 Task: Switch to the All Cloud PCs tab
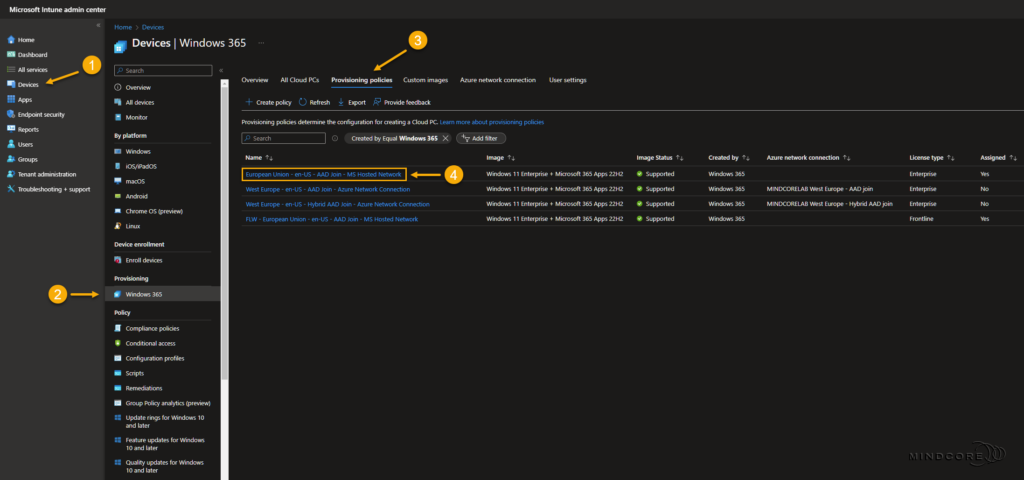(x=300, y=80)
